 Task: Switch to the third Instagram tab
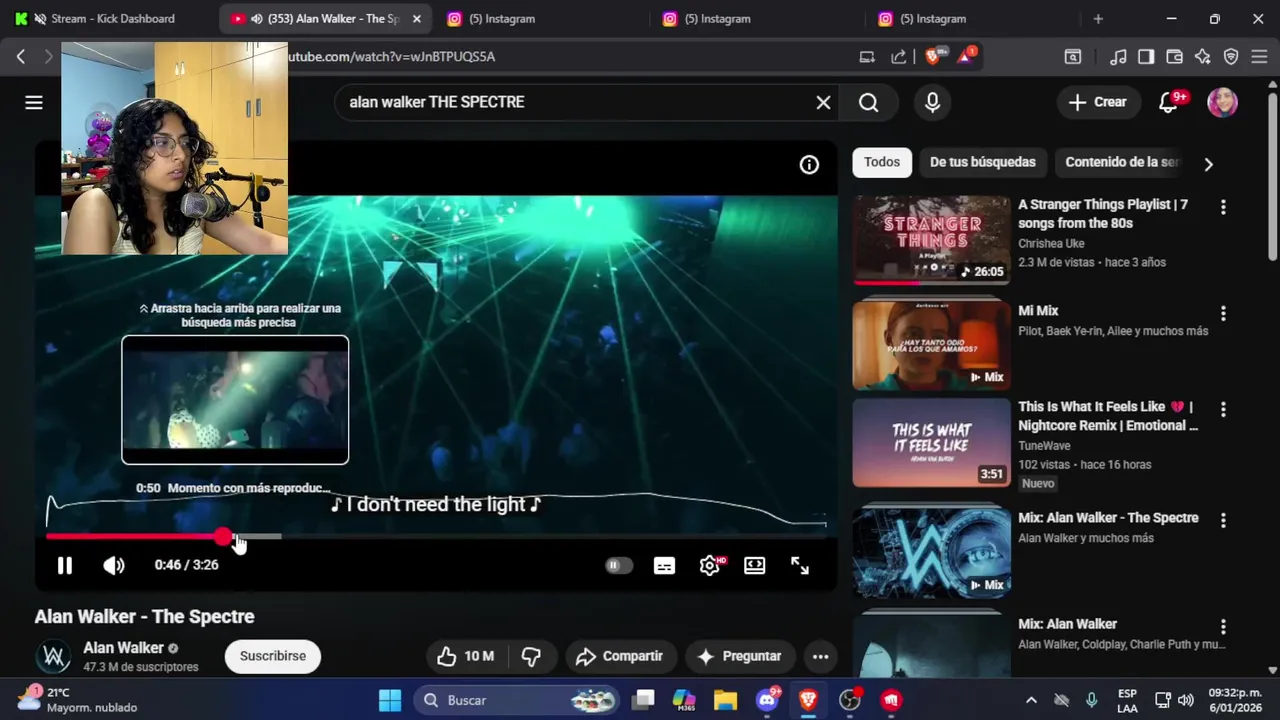coord(965,19)
